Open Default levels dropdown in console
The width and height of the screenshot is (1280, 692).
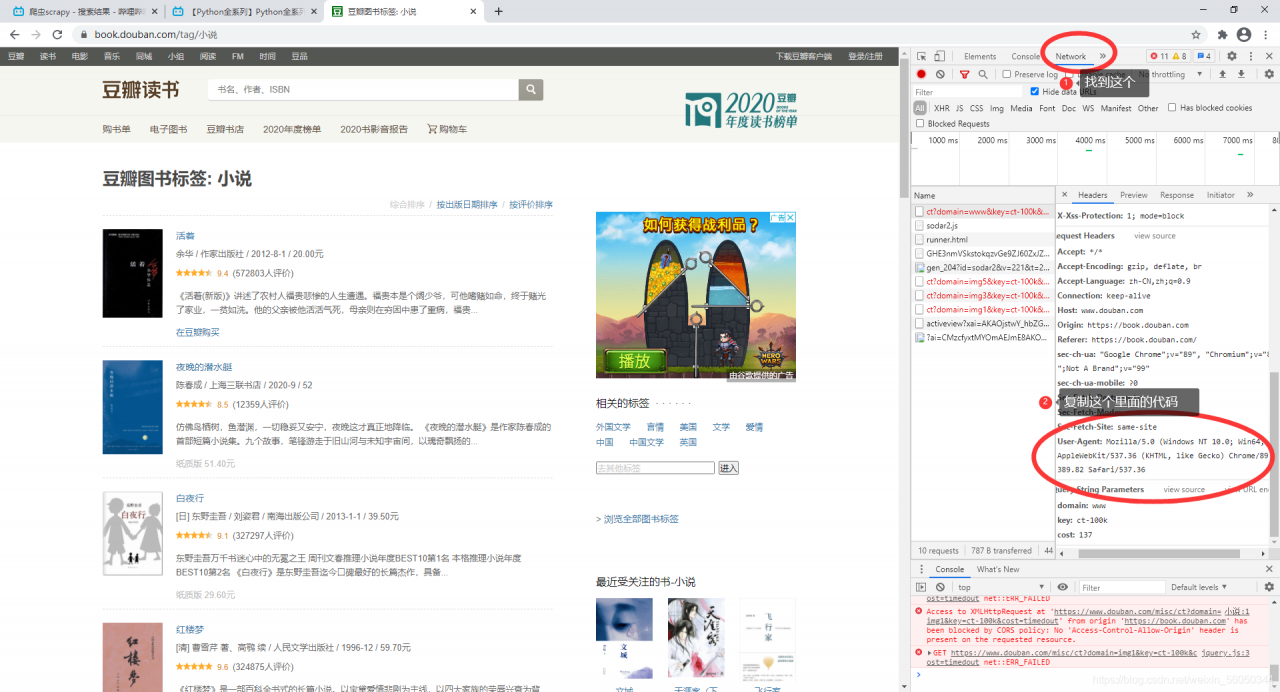click(1199, 587)
